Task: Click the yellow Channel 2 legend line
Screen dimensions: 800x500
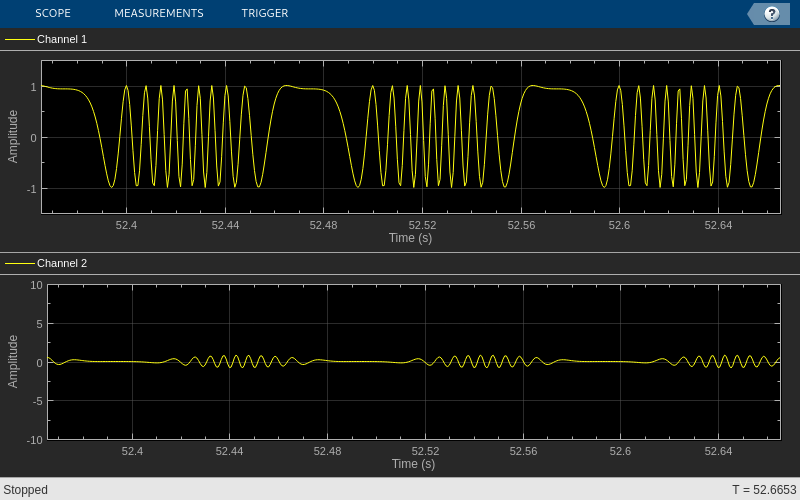Action: coord(20,263)
